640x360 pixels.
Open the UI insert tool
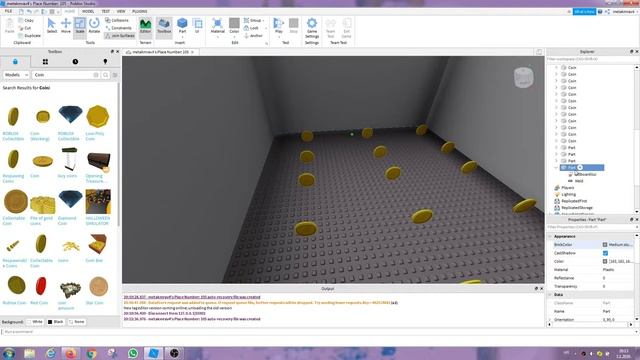tap(198, 25)
